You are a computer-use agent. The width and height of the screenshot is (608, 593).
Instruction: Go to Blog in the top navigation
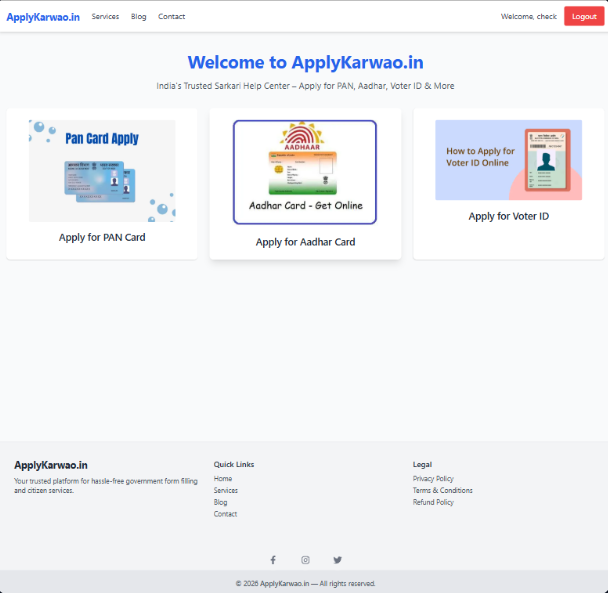click(x=138, y=16)
